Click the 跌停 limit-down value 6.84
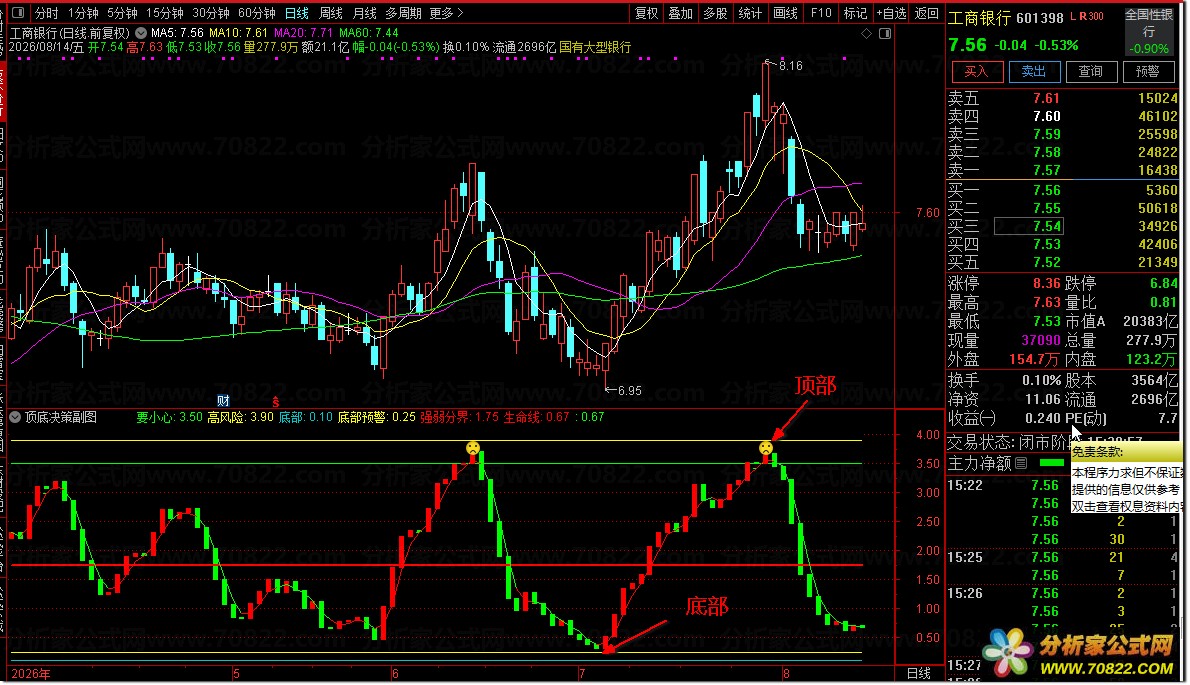The height and width of the screenshot is (685, 1190). 1163,283
